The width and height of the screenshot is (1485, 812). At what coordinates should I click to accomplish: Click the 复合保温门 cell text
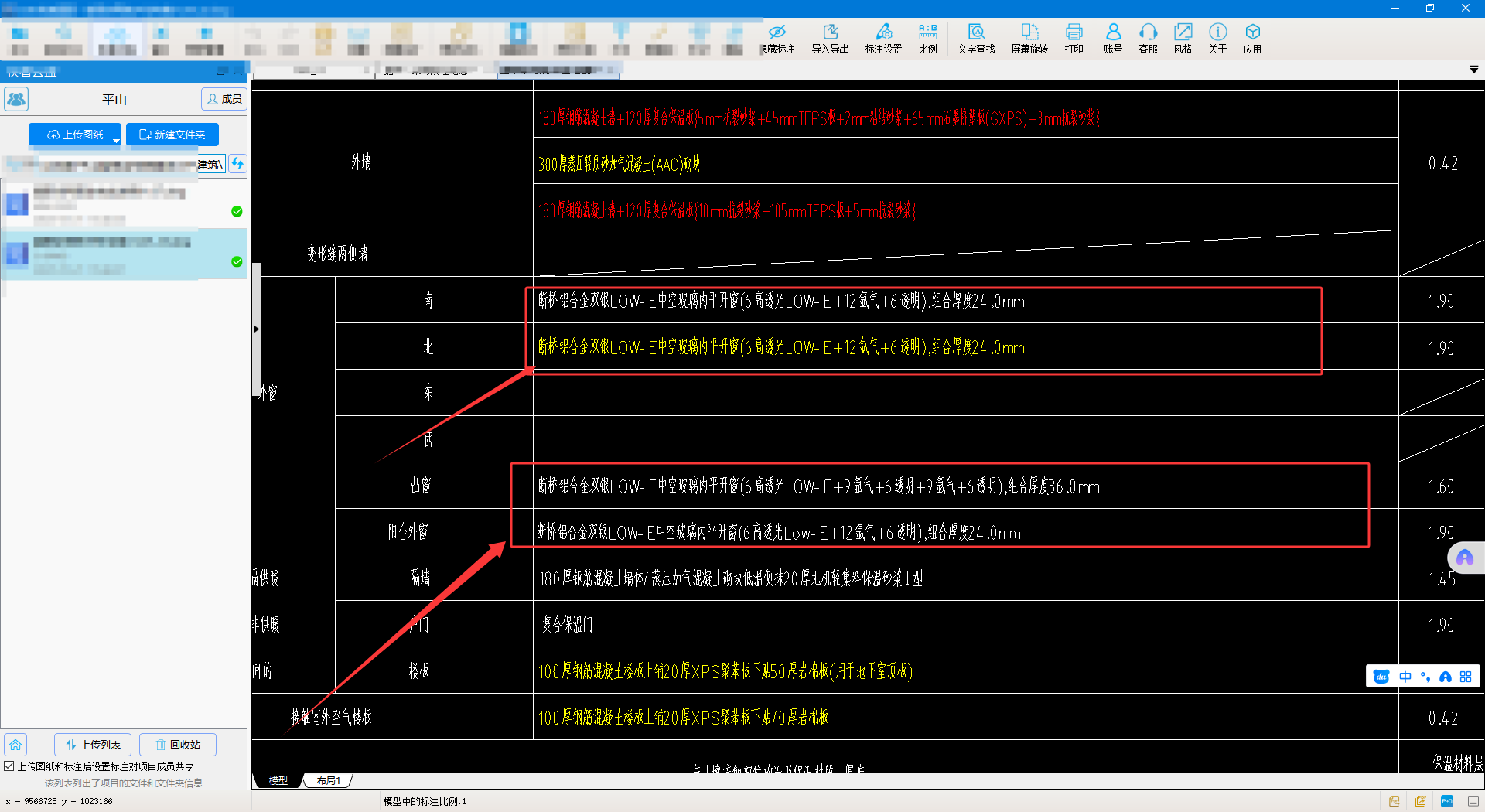coord(567,625)
